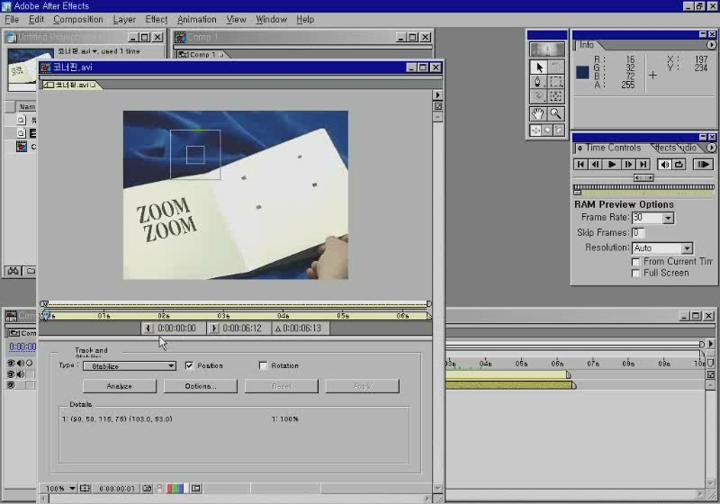
Task: Open the View menu
Action: pyautogui.click(x=236, y=20)
